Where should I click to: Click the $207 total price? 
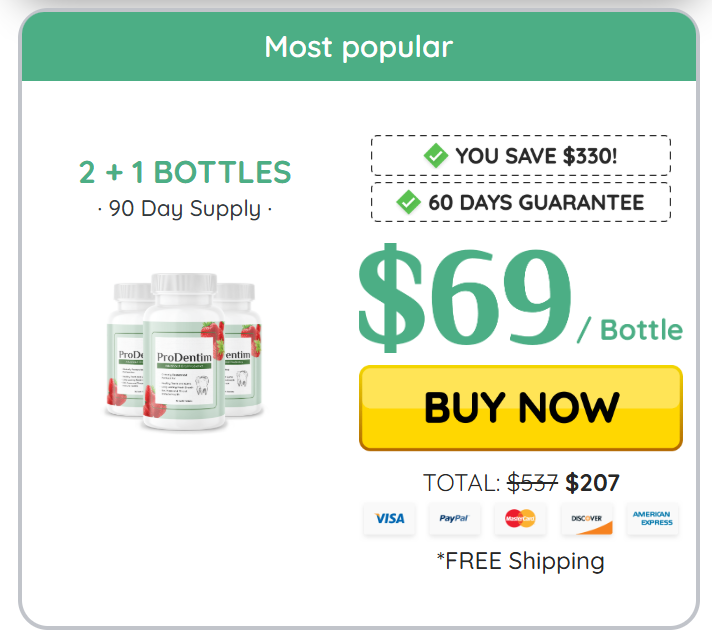pyautogui.click(x=592, y=483)
